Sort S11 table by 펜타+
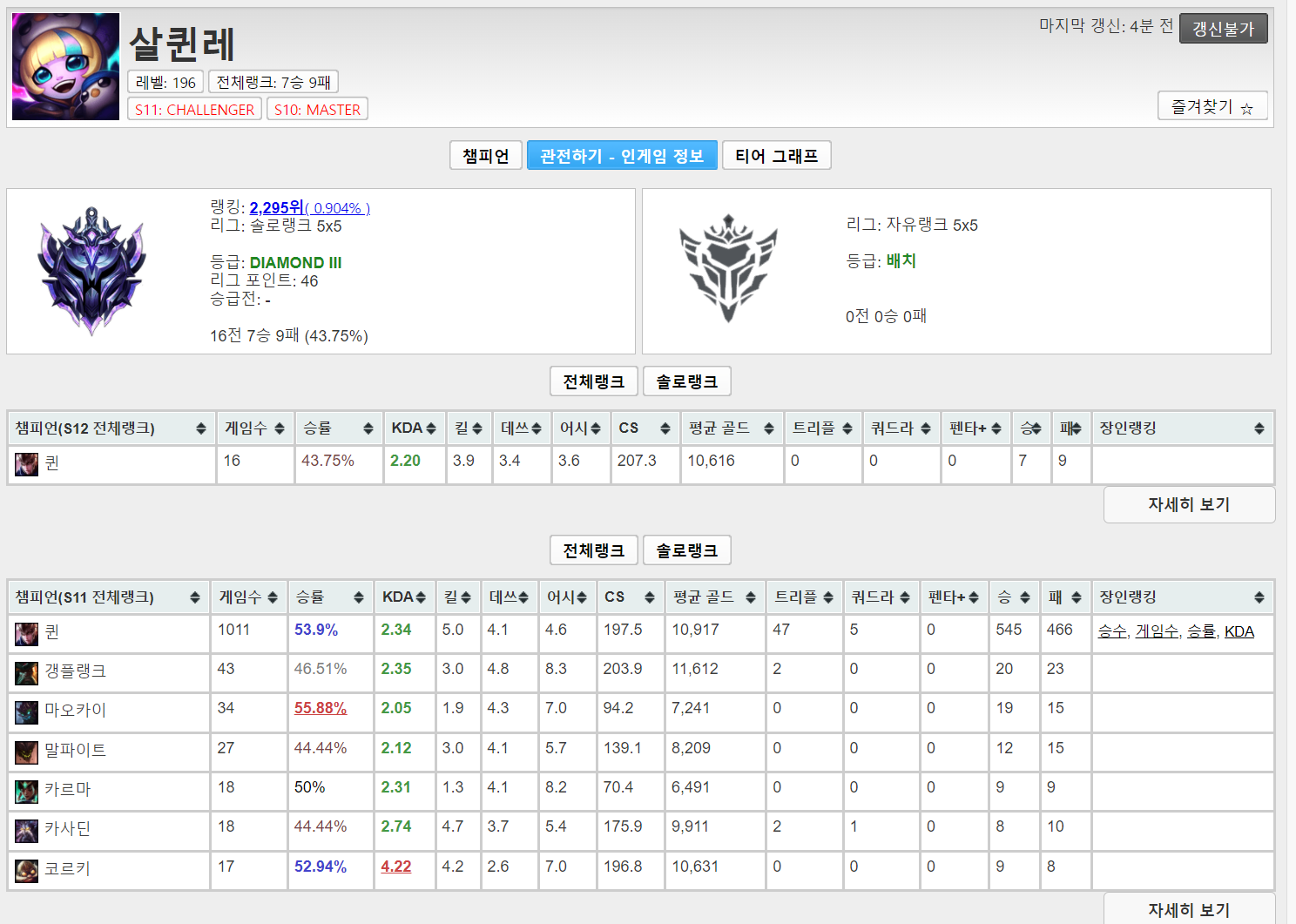 tap(953, 597)
